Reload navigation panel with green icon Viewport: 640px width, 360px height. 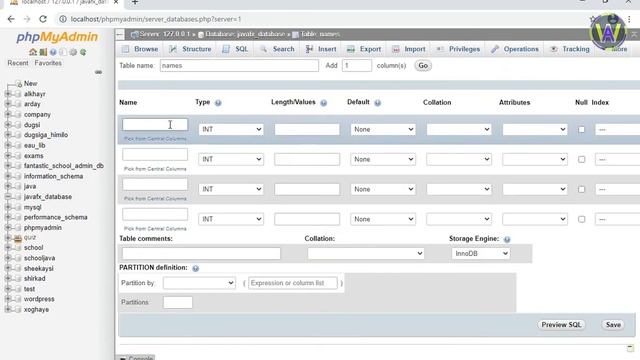[83, 52]
